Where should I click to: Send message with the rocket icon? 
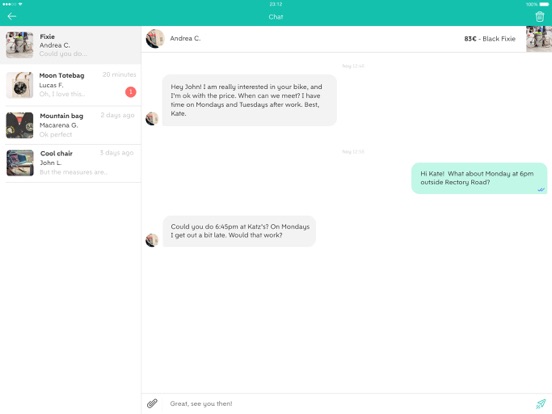[540, 403]
